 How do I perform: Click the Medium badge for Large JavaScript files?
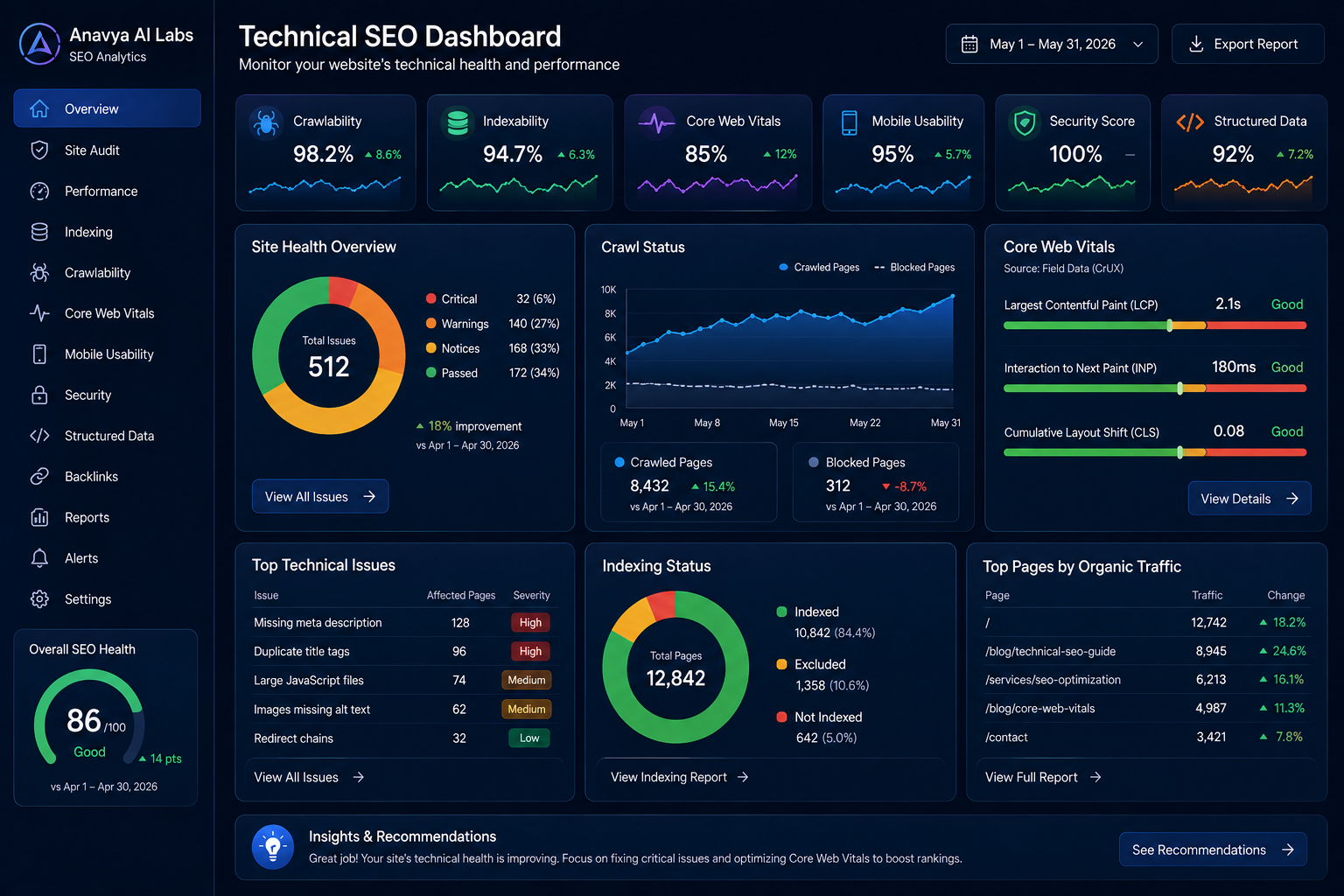[x=527, y=680]
